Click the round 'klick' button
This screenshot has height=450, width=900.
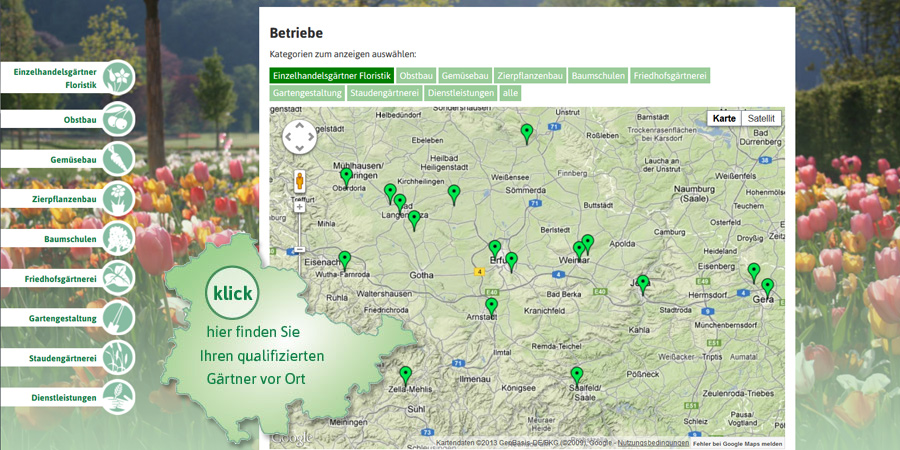pyautogui.click(x=232, y=293)
